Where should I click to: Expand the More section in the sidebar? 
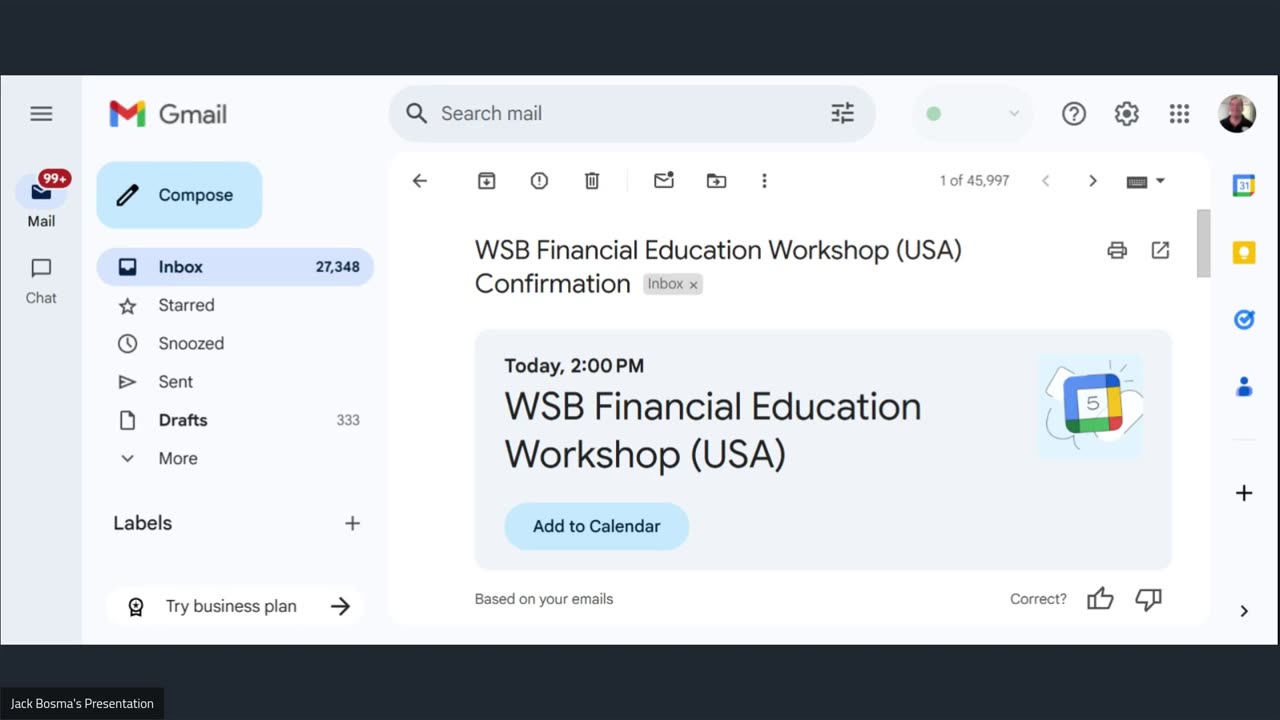(177, 458)
